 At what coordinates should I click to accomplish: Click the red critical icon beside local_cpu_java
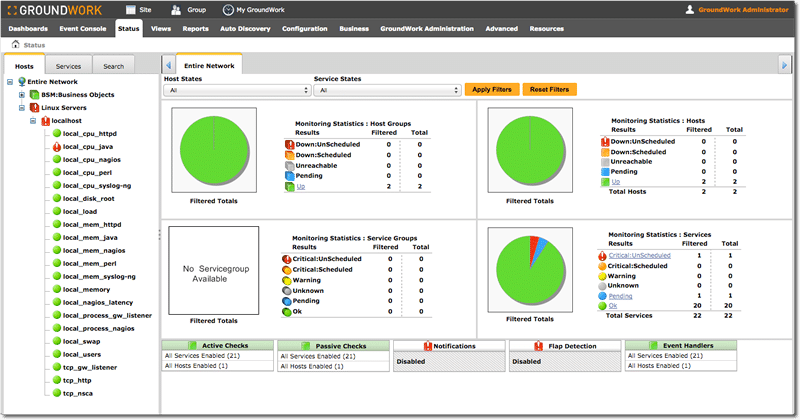pyautogui.click(x=57, y=147)
